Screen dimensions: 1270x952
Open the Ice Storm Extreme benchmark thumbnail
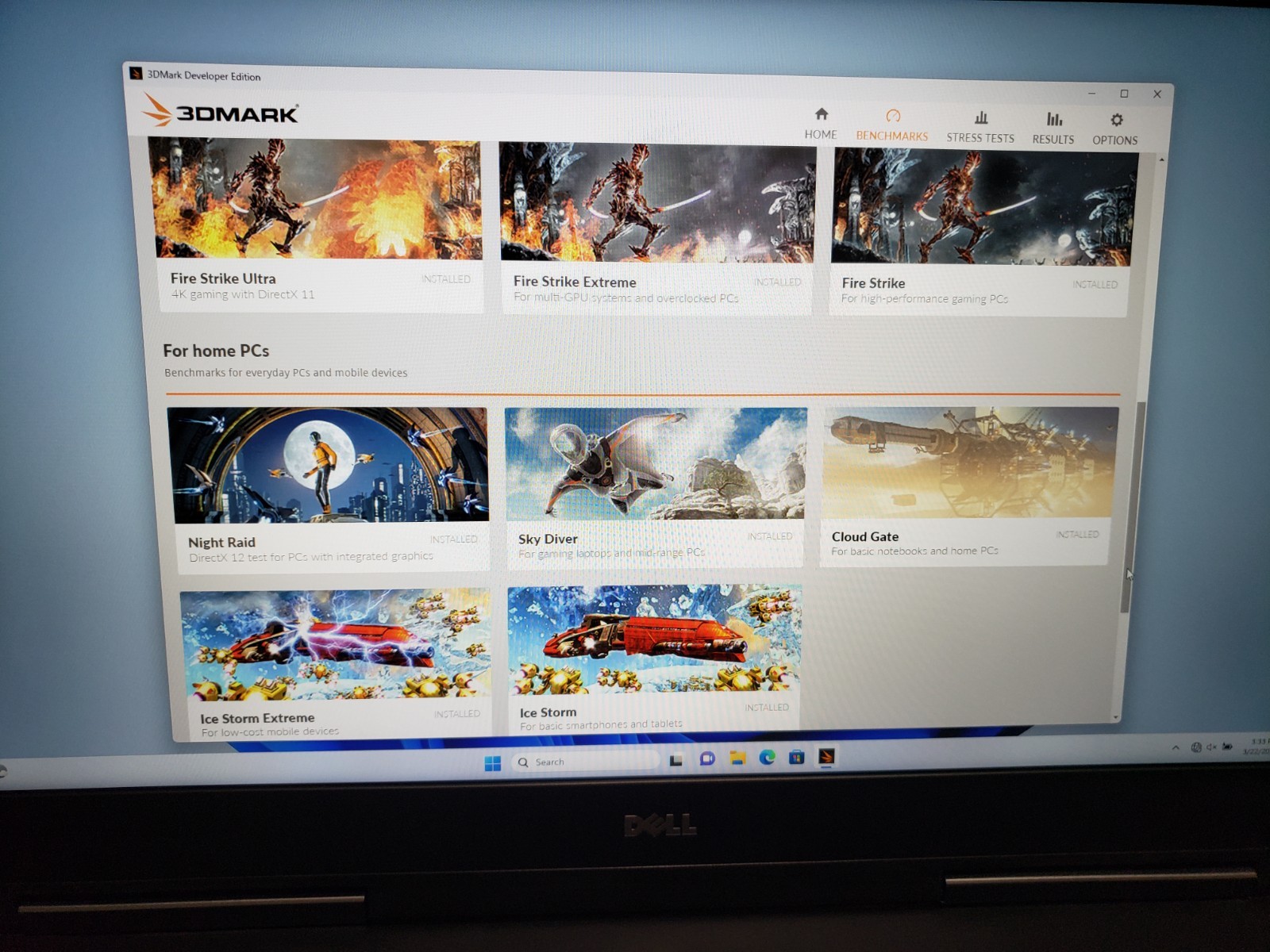[x=336, y=645]
